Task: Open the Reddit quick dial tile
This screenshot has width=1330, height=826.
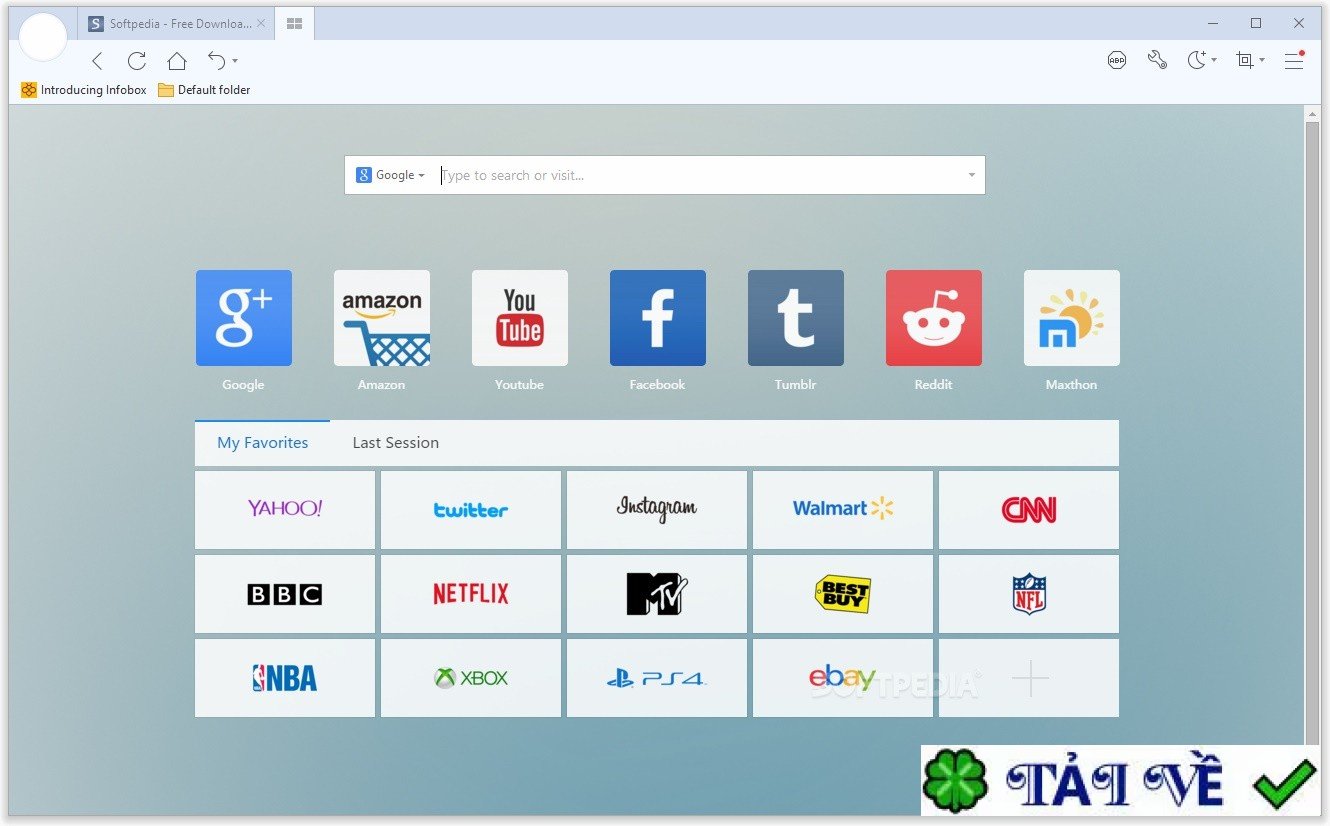Action: 934,318
